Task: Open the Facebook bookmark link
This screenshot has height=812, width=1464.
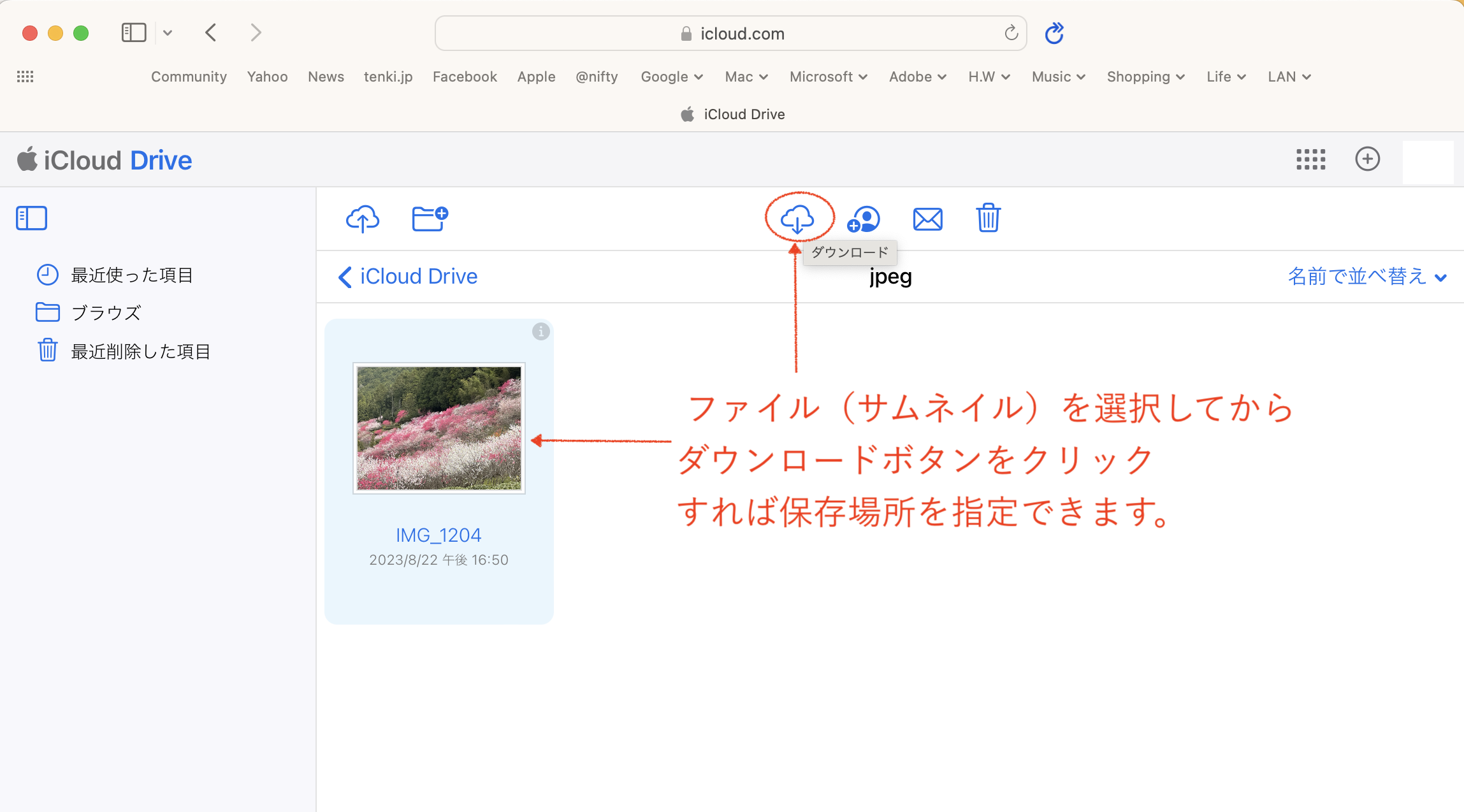Action: 464,76
